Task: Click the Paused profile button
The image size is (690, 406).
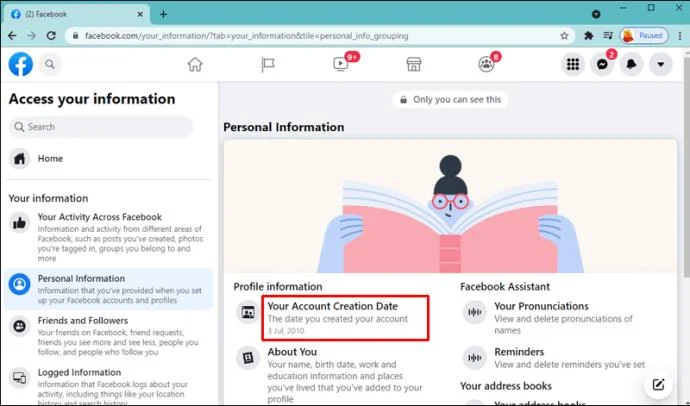Action: click(x=644, y=36)
